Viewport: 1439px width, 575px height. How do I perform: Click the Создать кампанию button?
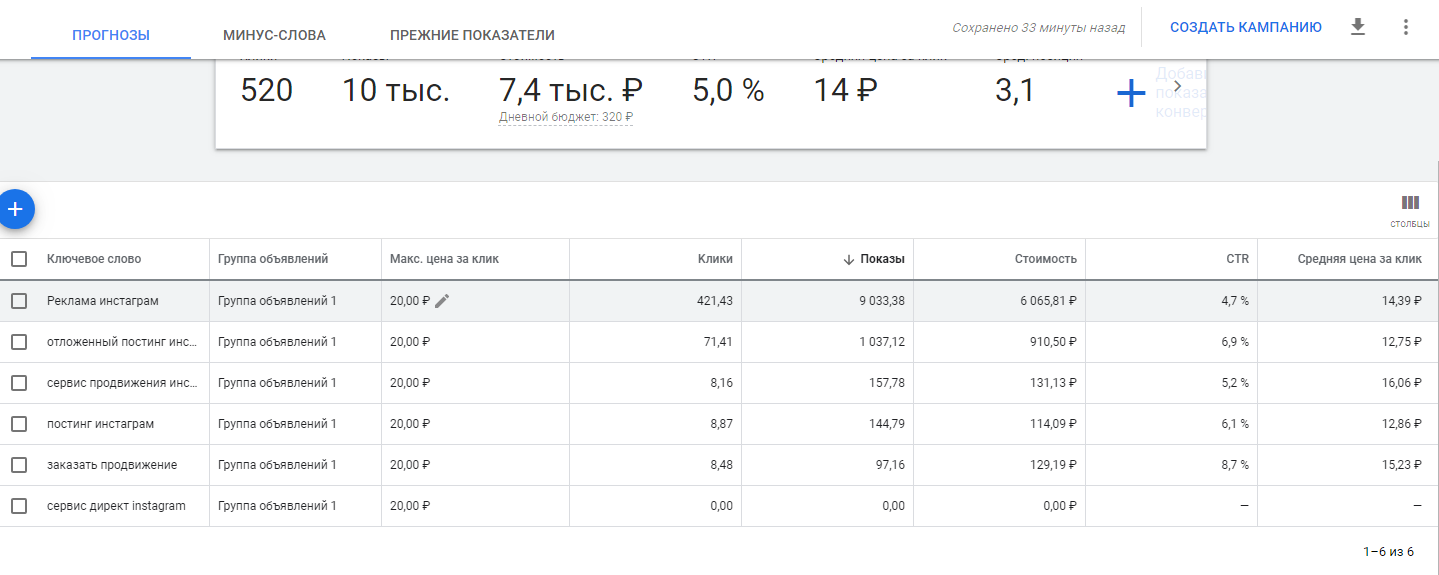tap(1246, 27)
